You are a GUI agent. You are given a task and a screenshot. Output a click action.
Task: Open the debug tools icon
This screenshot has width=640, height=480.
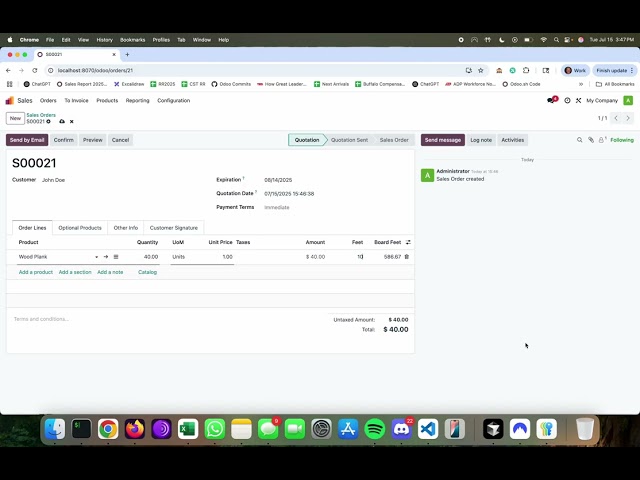pos(578,100)
